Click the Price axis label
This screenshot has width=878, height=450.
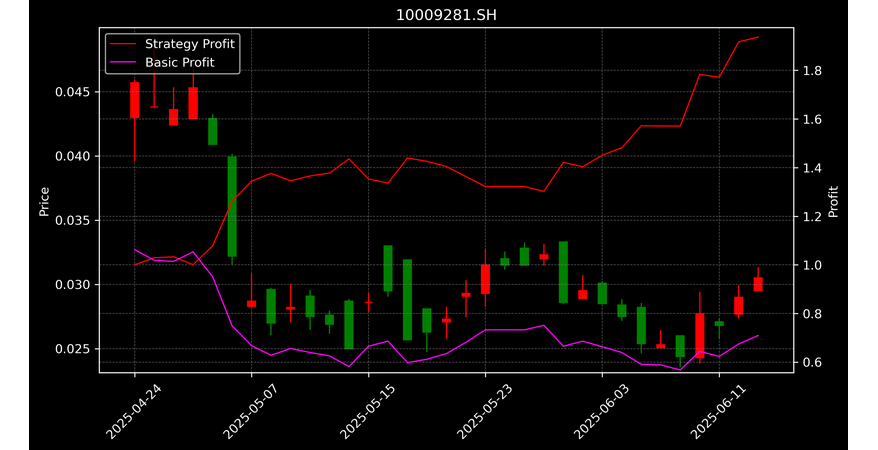pyautogui.click(x=44, y=201)
